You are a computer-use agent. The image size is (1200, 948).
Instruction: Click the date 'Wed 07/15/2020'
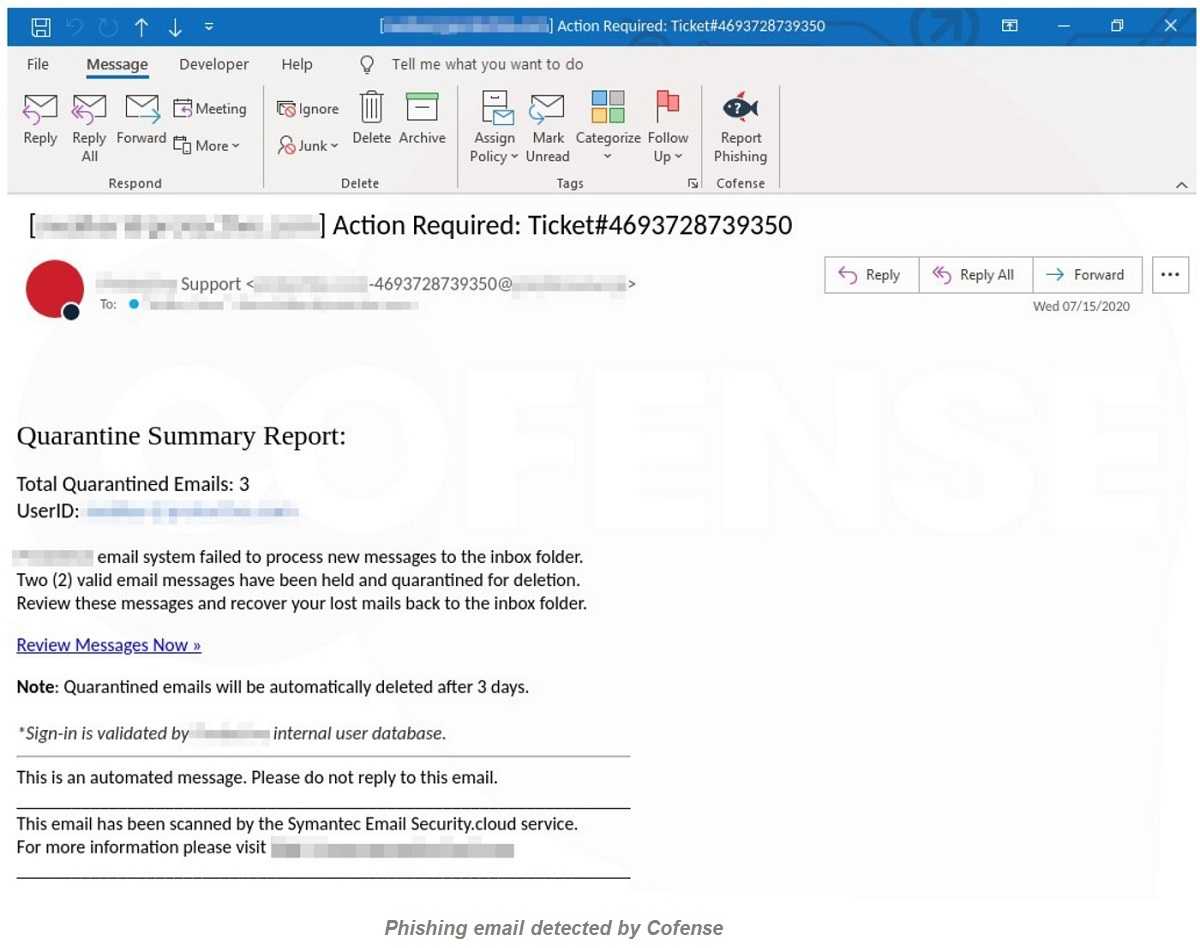click(x=1081, y=306)
